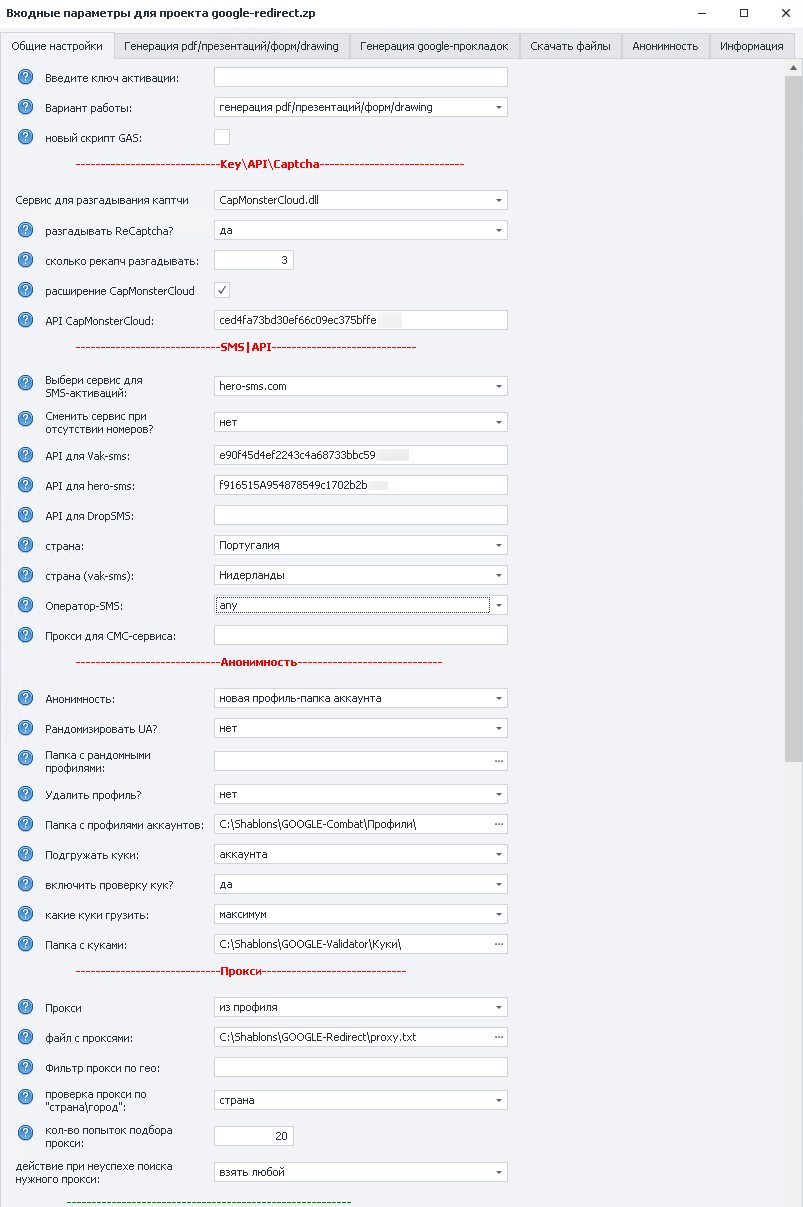Screen dimensions: 803x1207
Task: Open help icon for API CapMonsterCloud
Action: point(26,320)
